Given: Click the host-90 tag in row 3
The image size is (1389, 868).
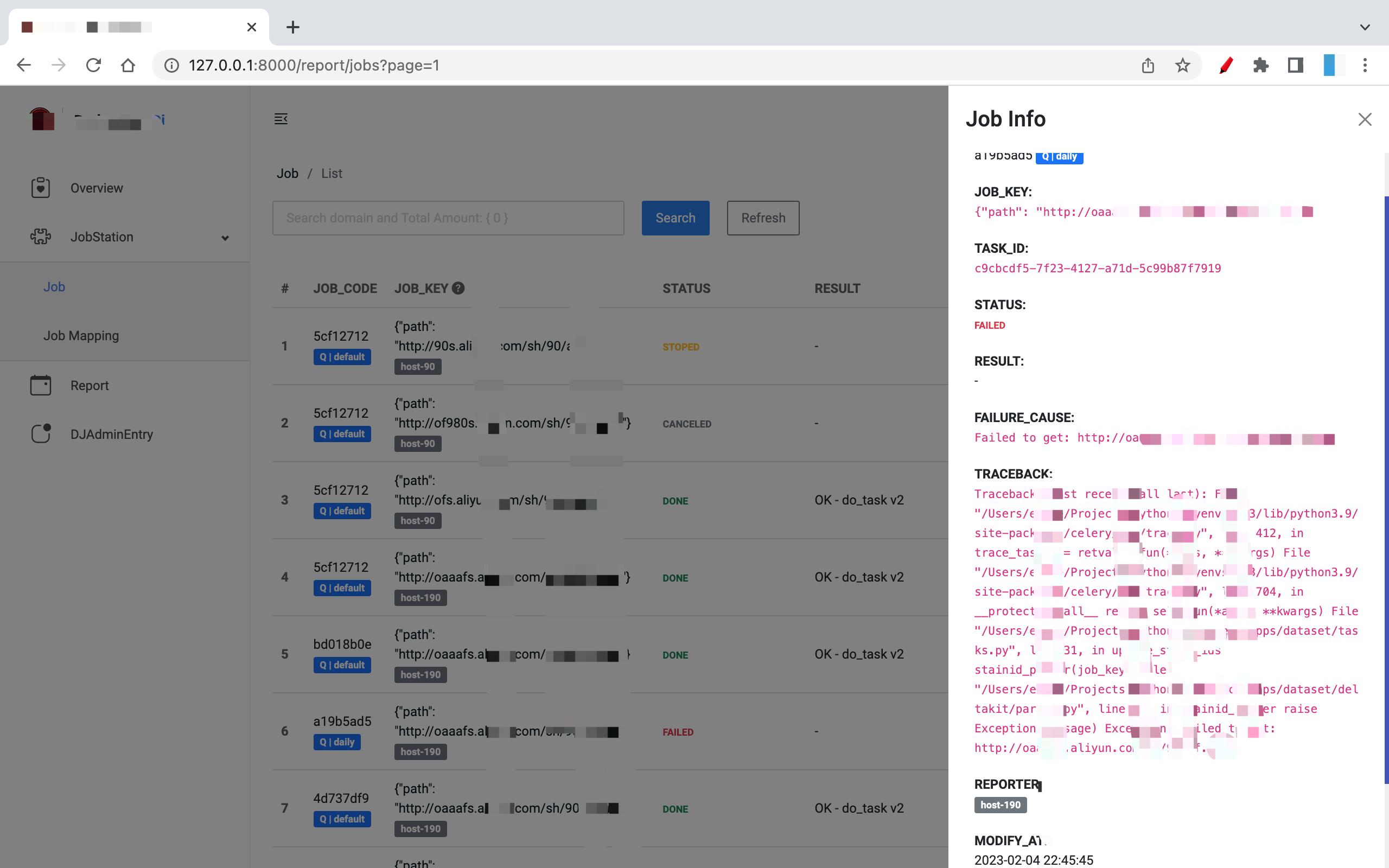Looking at the screenshot, I should click(x=417, y=521).
